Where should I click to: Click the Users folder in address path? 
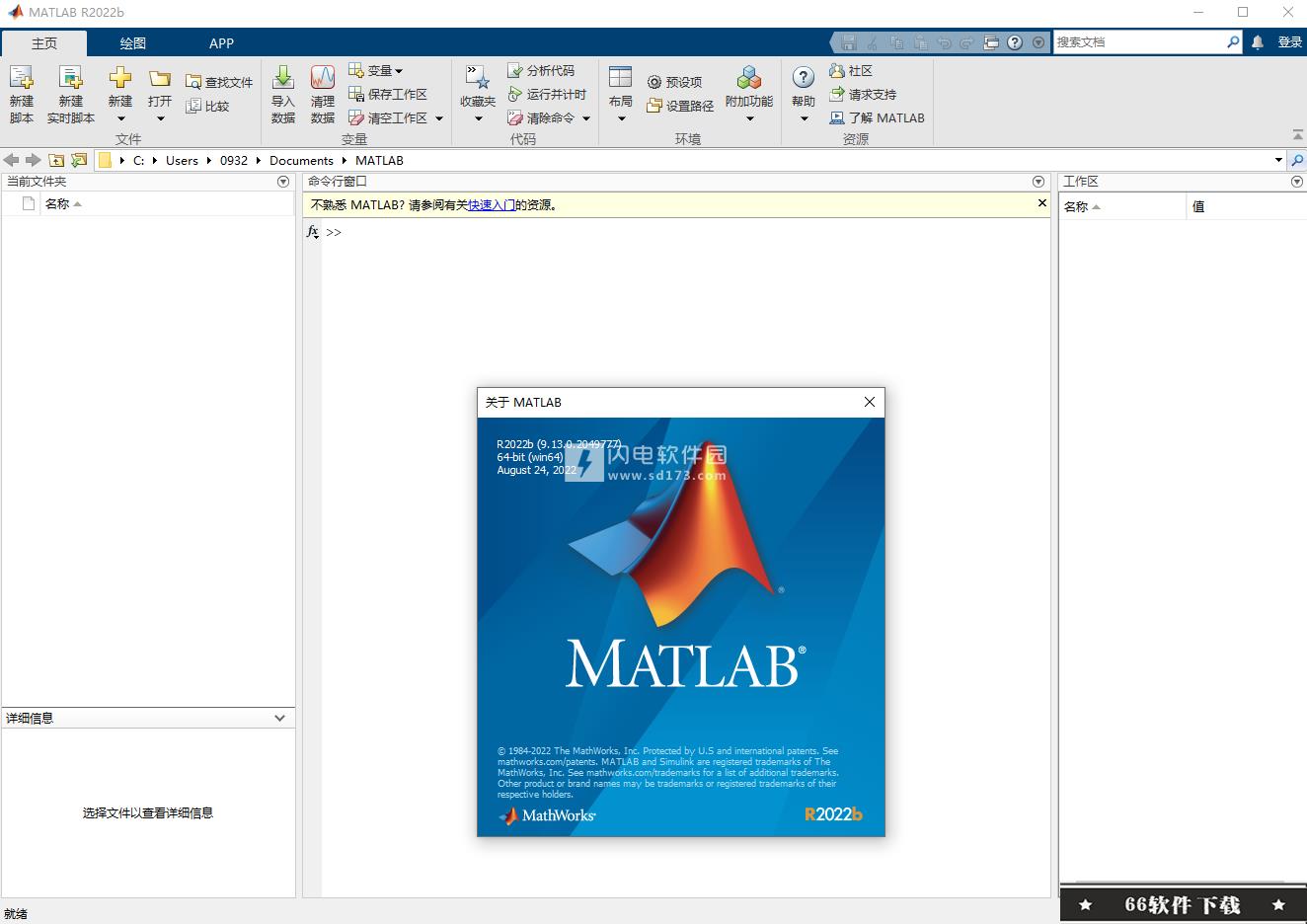182,160
